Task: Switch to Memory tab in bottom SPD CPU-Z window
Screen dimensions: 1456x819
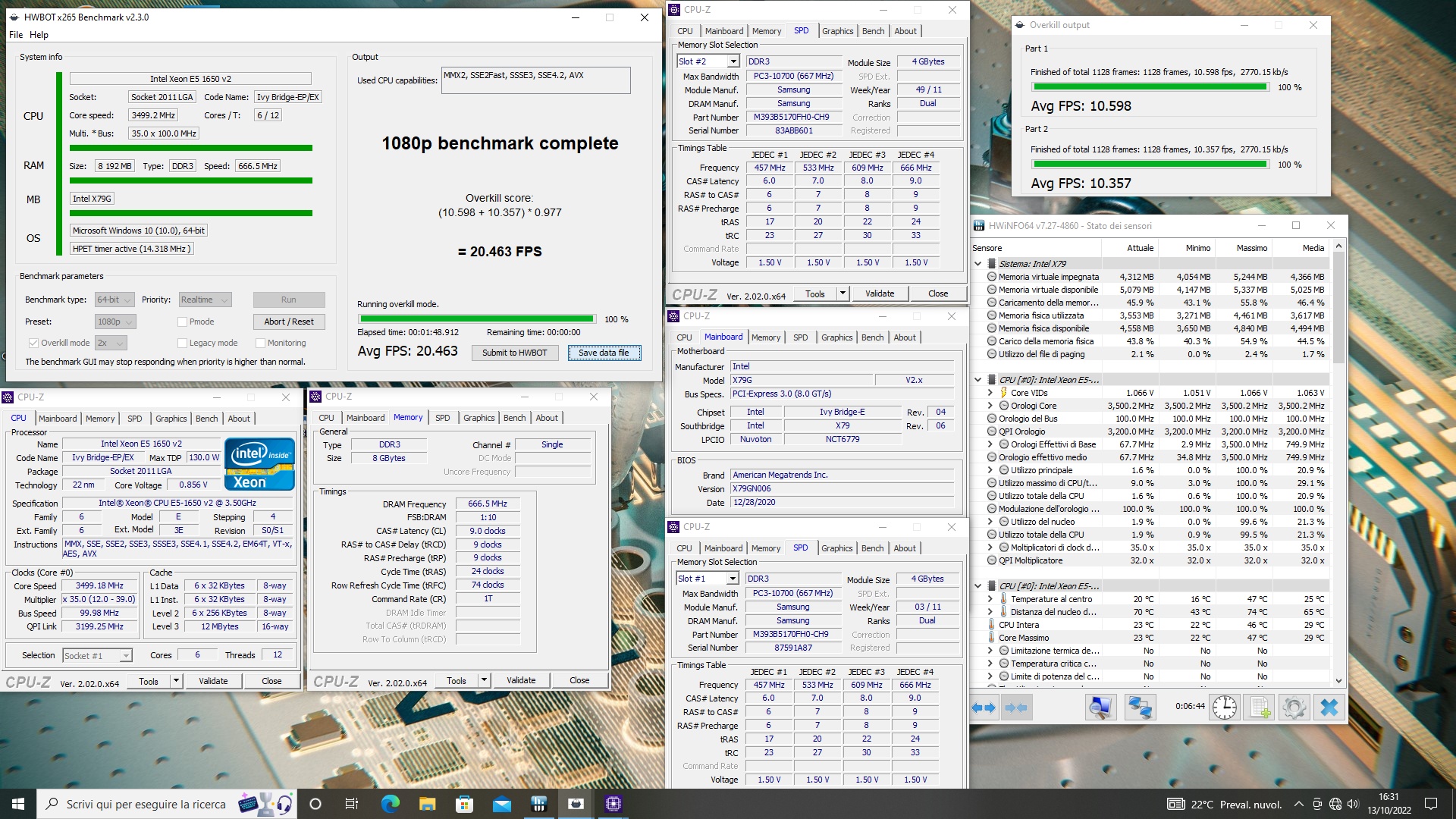Action: [766, 548]
